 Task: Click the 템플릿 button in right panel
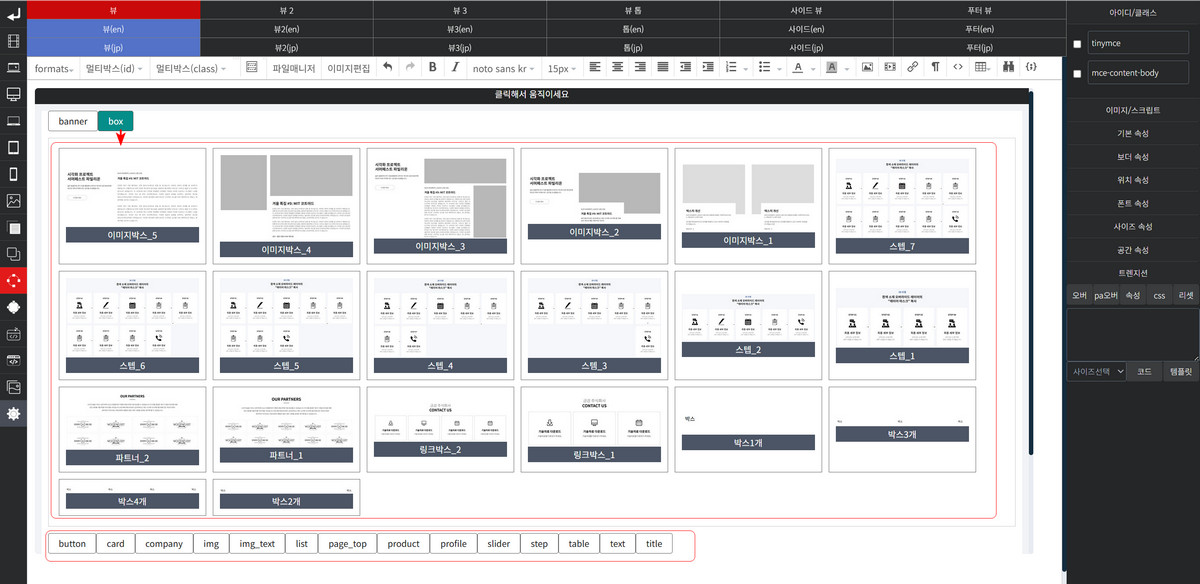(1182, 371)
